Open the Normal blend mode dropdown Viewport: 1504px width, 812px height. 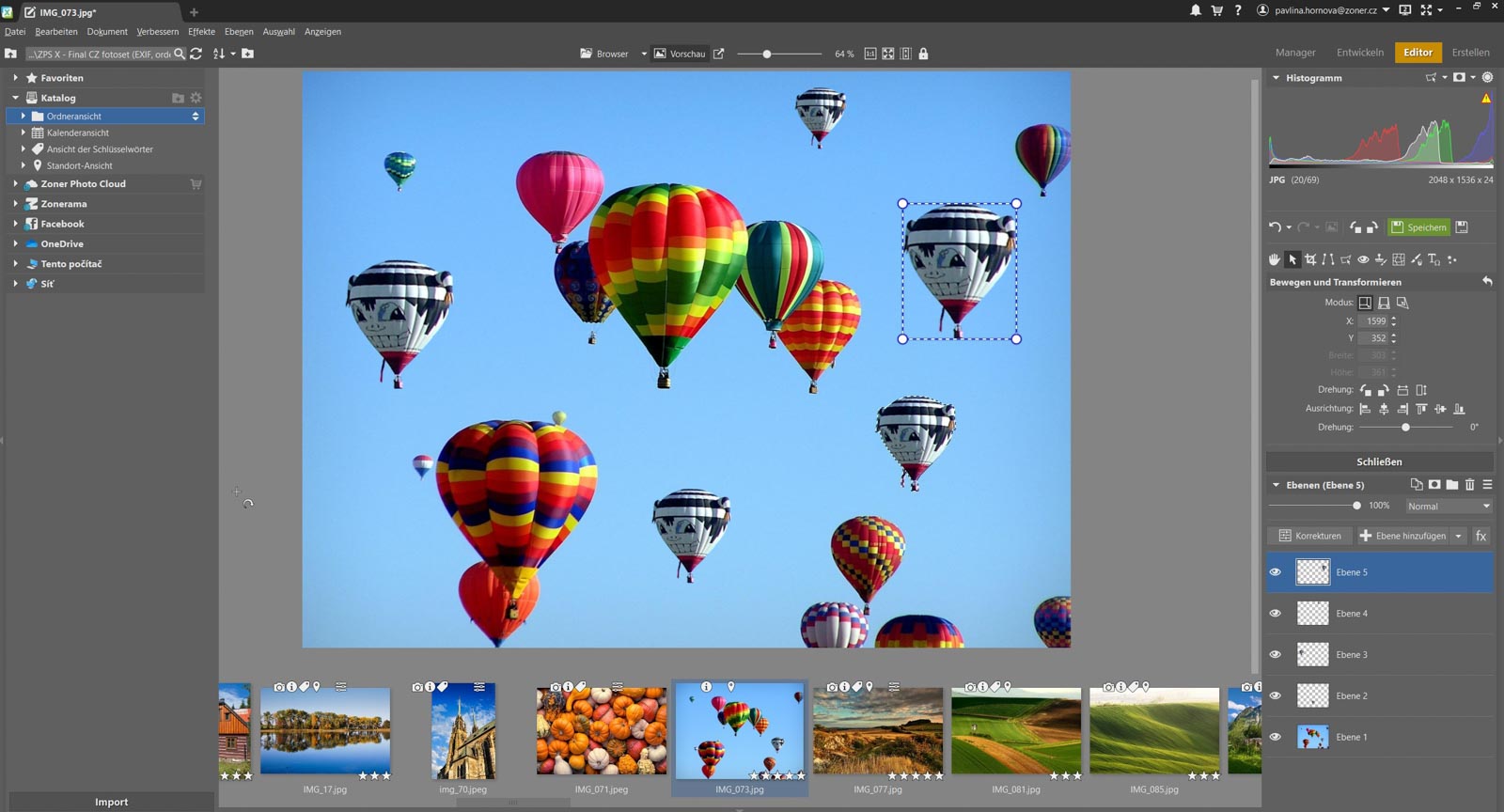[x=1448, y=507]
